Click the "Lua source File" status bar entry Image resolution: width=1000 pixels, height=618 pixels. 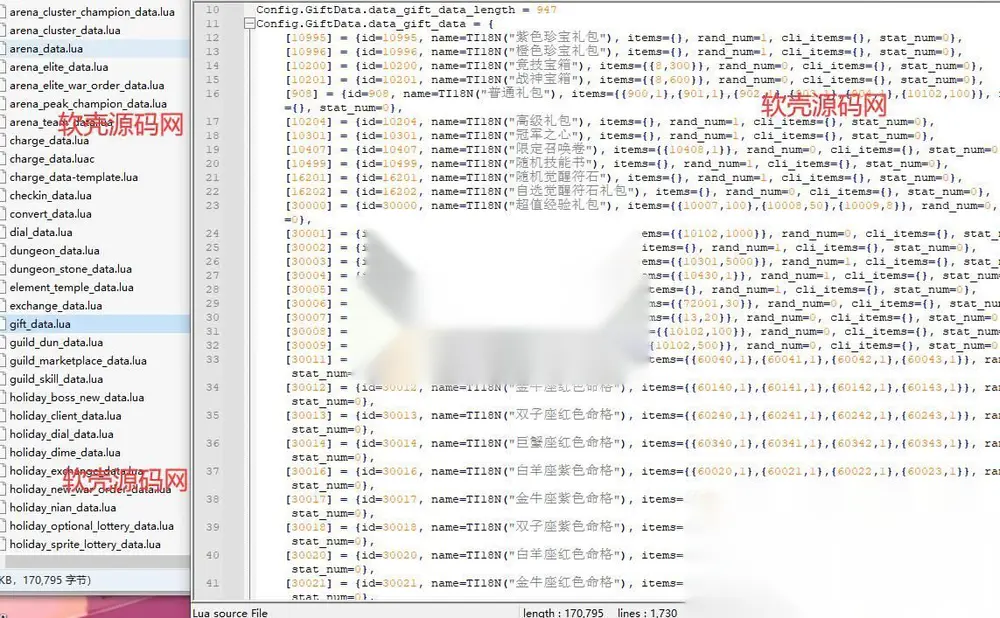[x=230, y=613]
